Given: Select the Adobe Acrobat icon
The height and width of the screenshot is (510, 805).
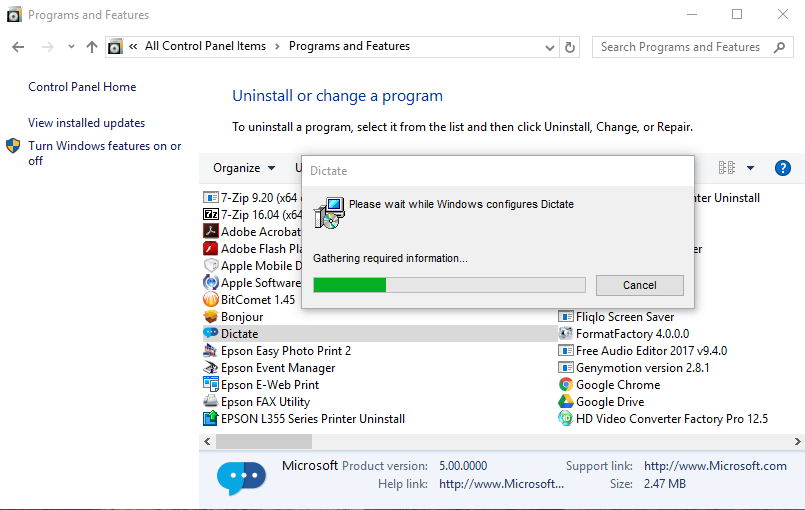Looking at the screenshot, I should (210, 231).
